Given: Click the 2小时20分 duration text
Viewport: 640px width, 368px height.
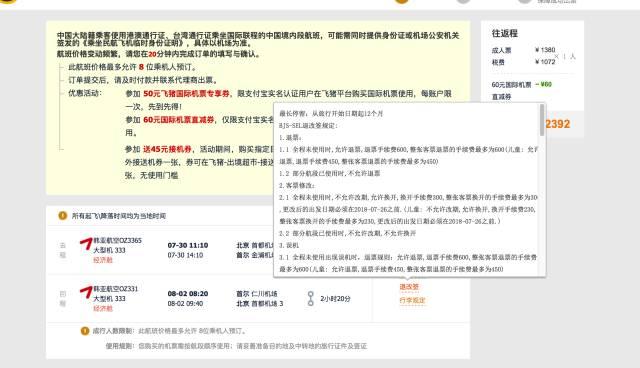Looking at the screenshot, I should pos(335,299).
